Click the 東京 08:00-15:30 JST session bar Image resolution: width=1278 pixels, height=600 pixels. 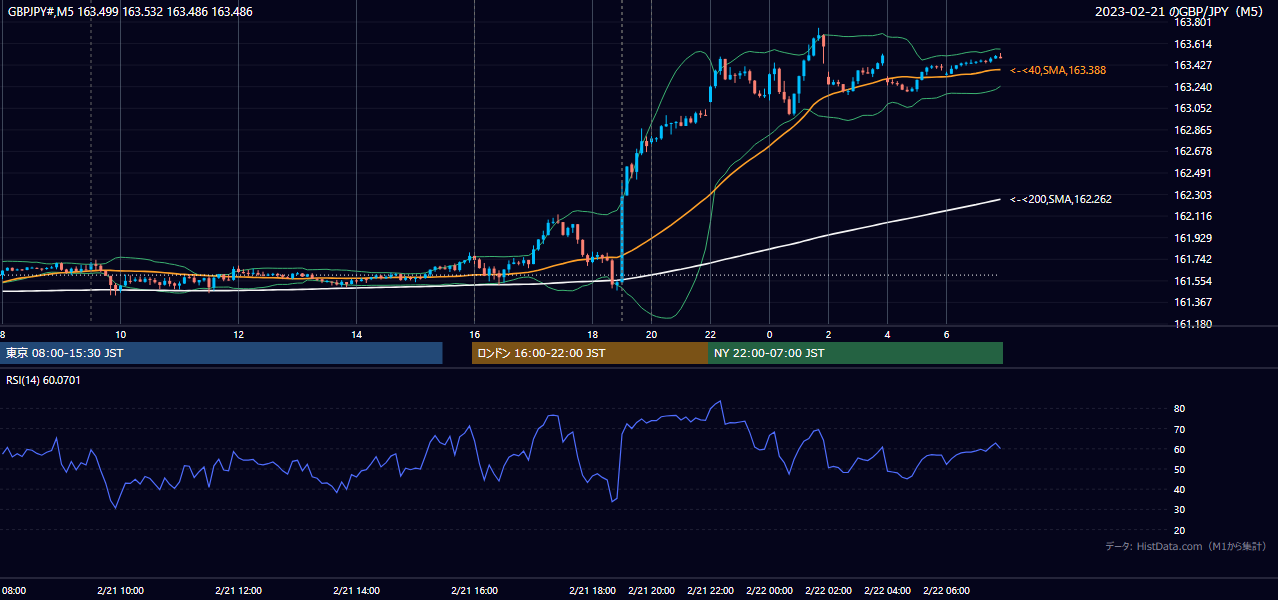point(221,353)
